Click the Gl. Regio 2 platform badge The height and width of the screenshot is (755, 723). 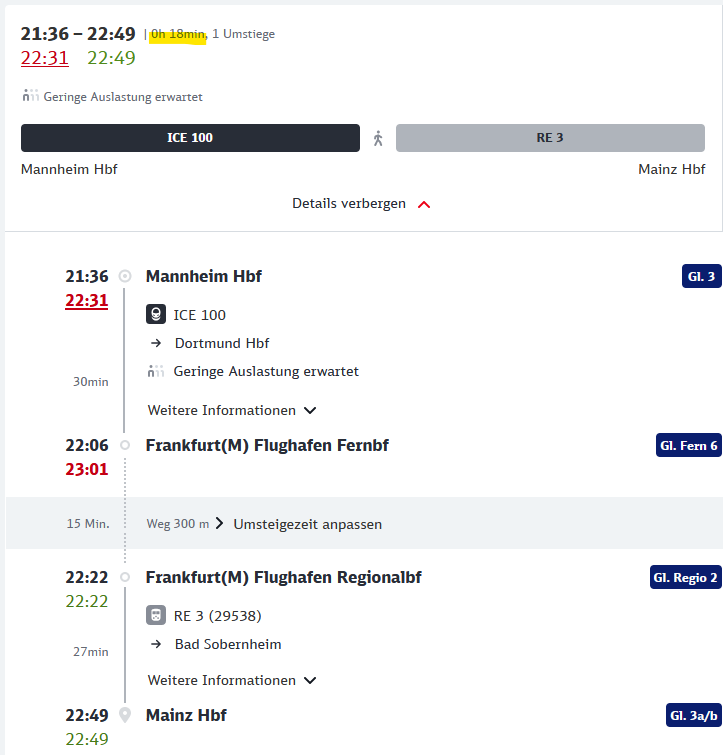tap(685, 577)
